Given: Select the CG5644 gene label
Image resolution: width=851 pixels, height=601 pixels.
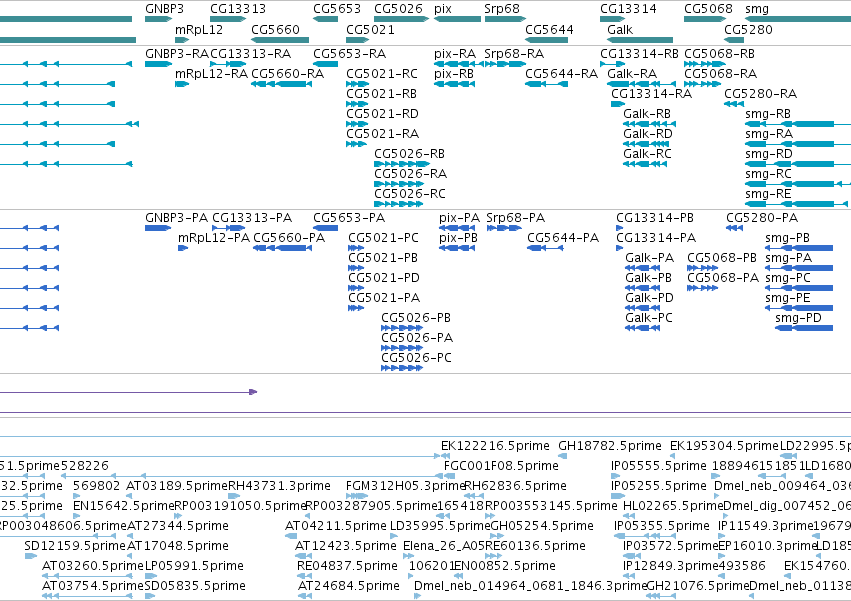Looking at the screenshot, I should click(549, 29).
